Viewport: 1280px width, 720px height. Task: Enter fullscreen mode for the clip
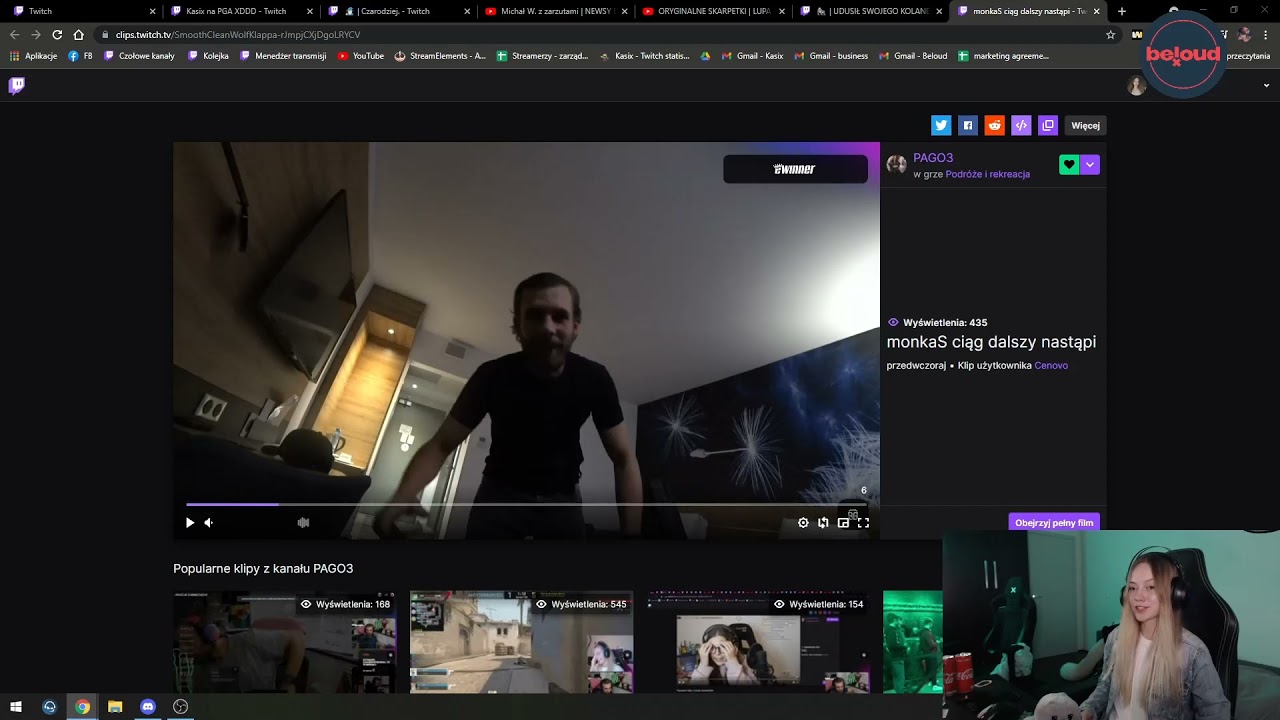[863, 522]
